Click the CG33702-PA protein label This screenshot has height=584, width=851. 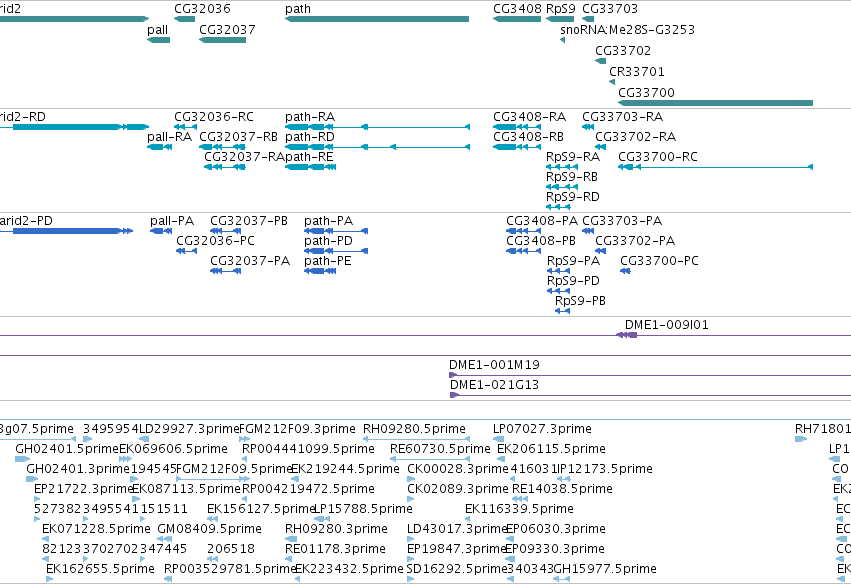click(x=635, y=240)
